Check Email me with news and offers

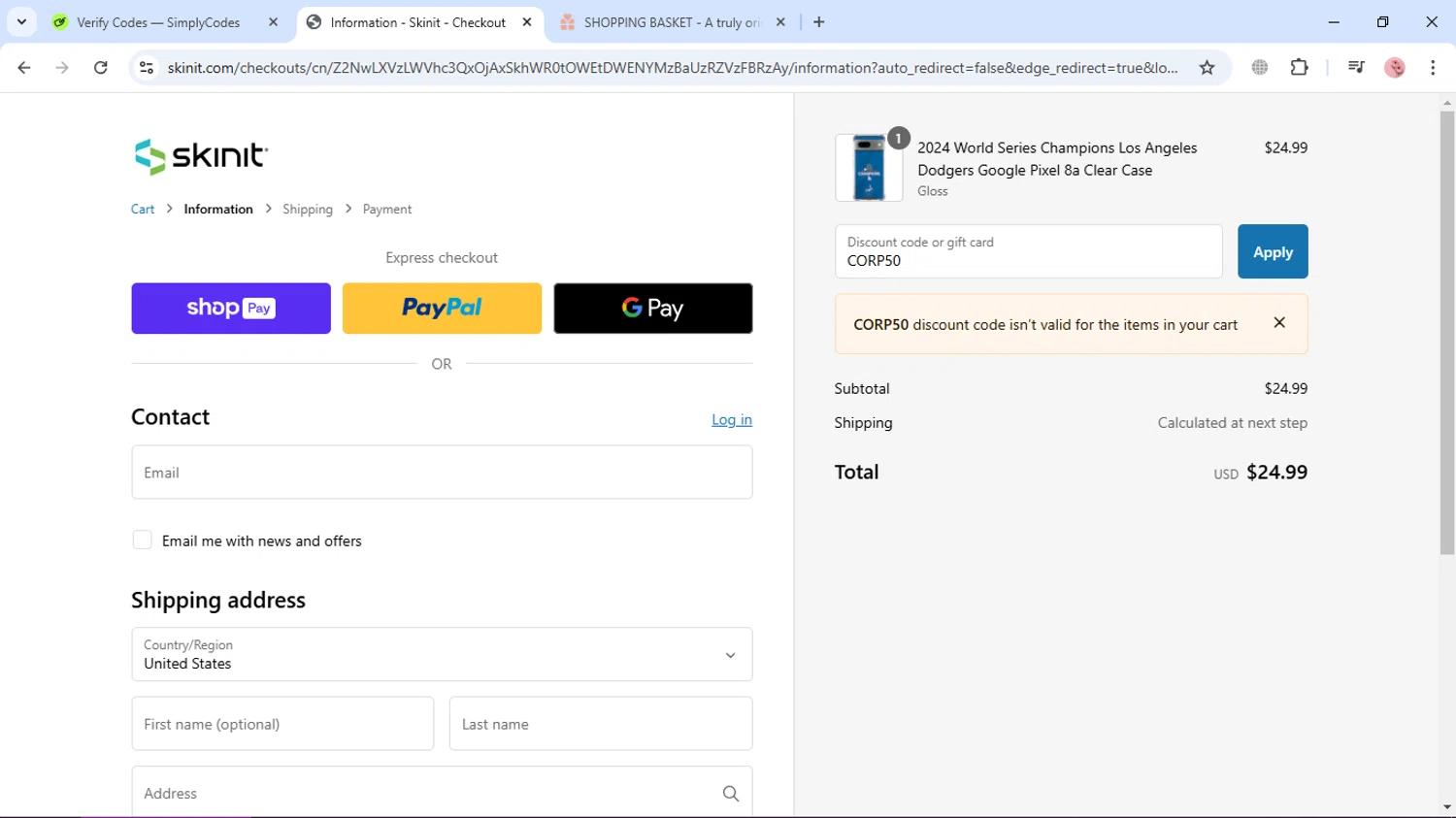click(143, 540)
